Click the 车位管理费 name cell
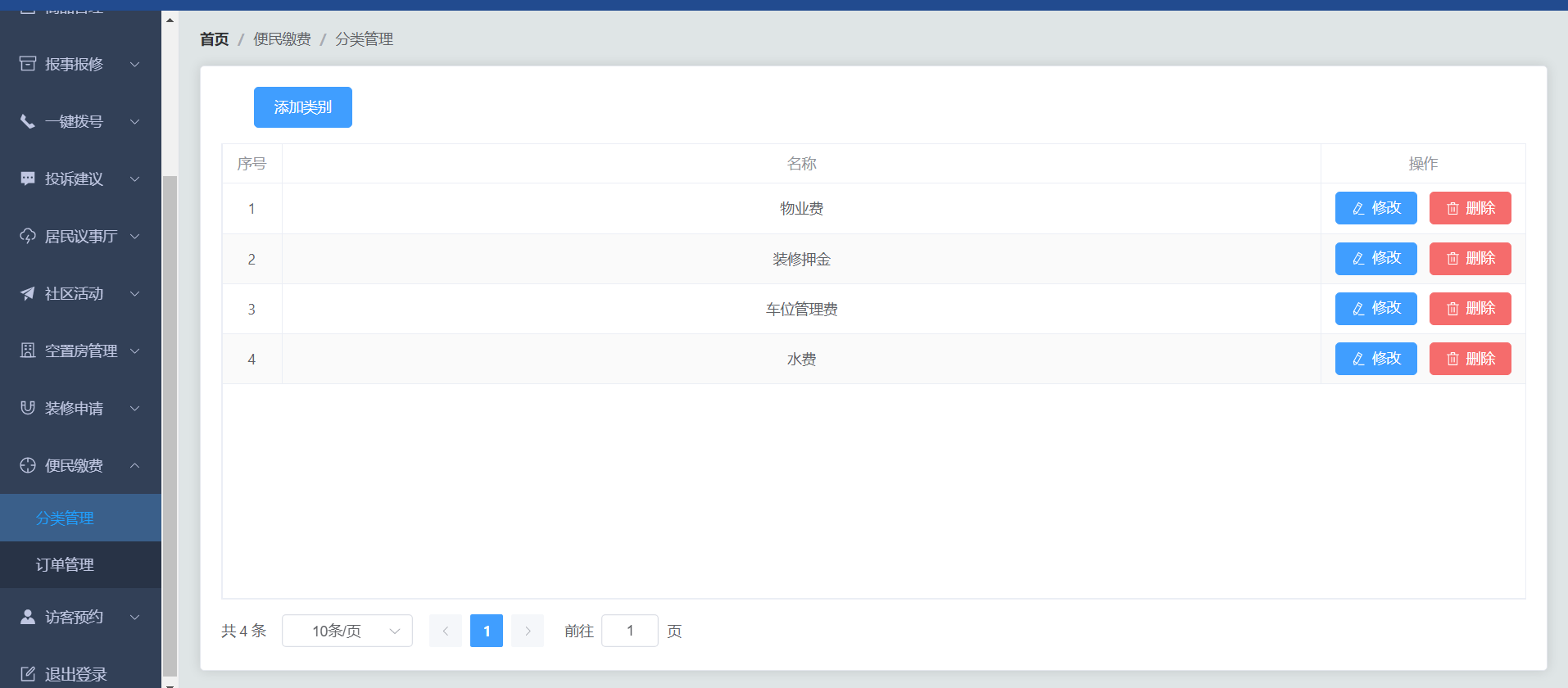The image size is (1568, 688). tap(801, 309)
